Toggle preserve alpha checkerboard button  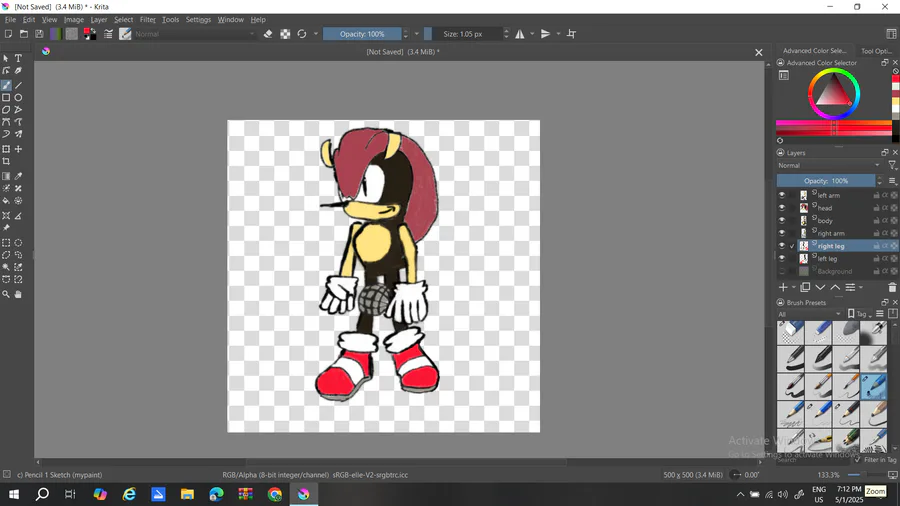coord(285,34)
